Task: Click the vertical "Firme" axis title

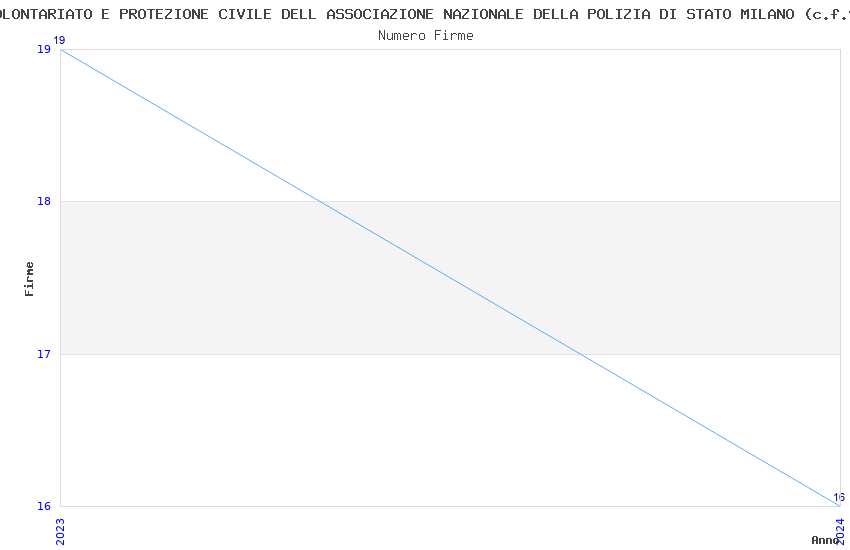Action: coord(30,278)
